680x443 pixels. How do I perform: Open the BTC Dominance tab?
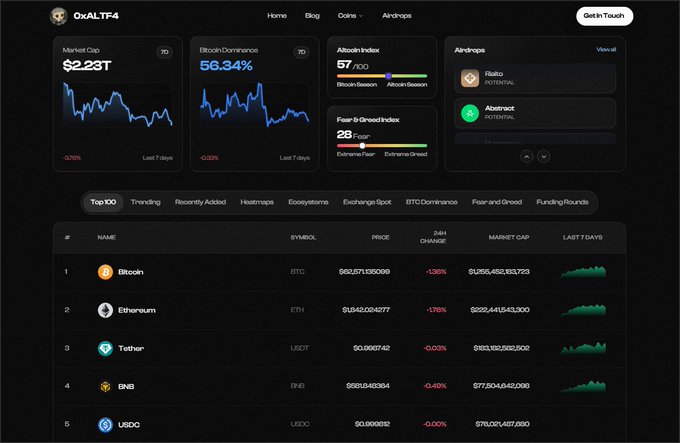432,202
